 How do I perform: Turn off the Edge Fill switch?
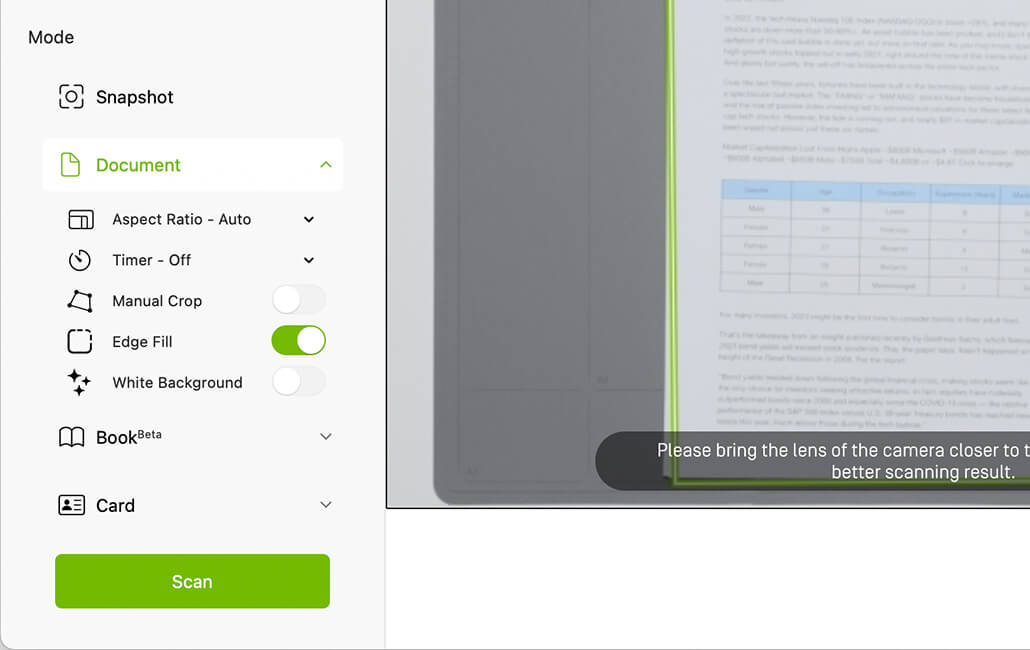[299, 341]
